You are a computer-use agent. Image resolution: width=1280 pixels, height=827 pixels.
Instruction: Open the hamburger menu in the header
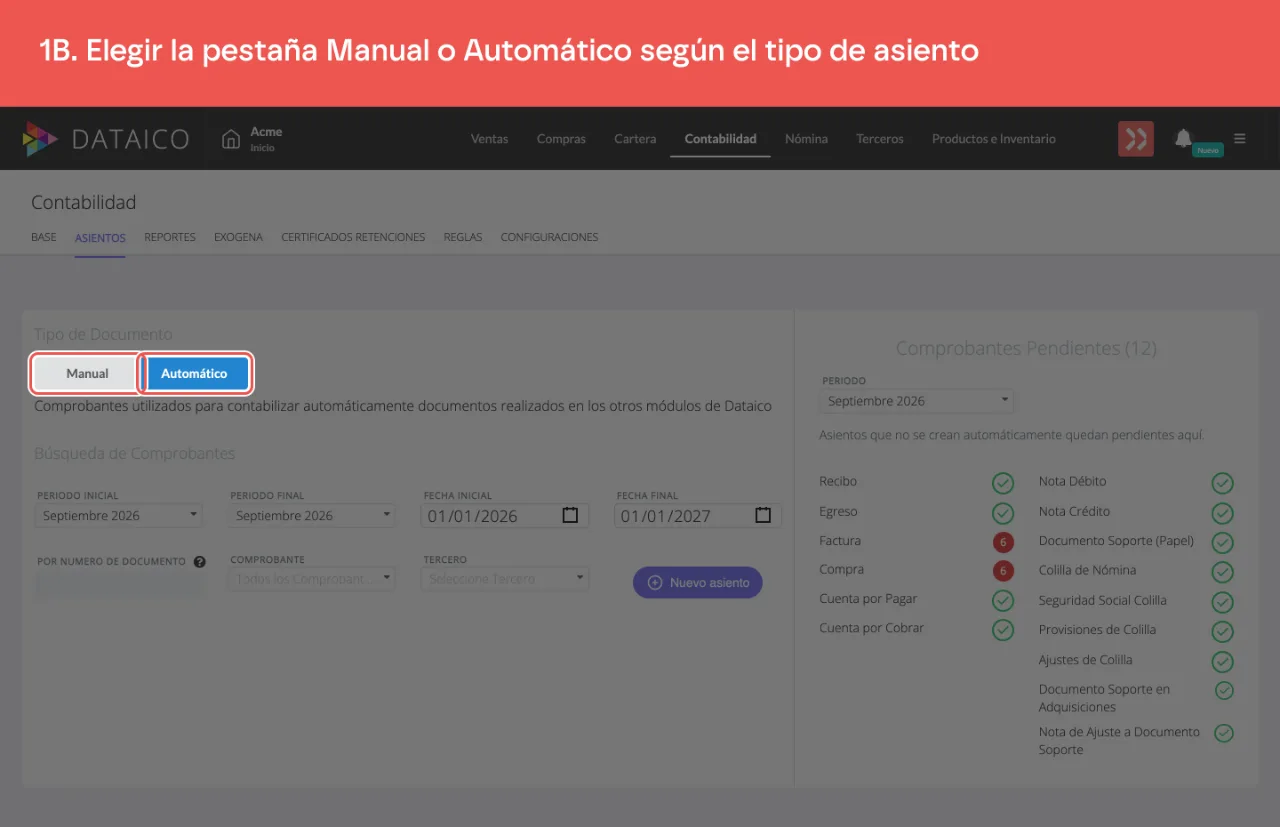(1240, 139)
